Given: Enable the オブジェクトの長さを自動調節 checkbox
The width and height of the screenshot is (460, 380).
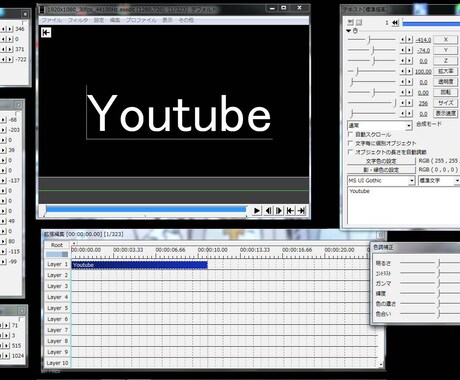Looking at the screenshot, I should pyautogui.click(x=350, y=152).
